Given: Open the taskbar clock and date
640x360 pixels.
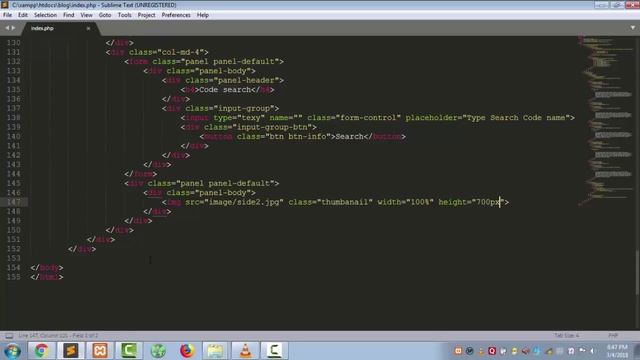Looking at the screenshot, I should tap(617, 351).
